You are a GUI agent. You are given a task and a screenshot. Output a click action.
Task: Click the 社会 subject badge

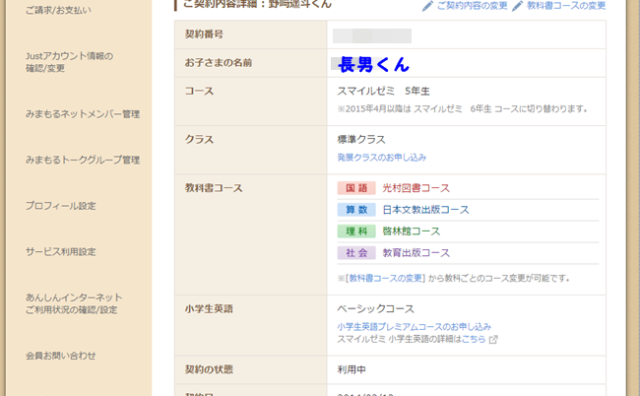tap(356, 253)
